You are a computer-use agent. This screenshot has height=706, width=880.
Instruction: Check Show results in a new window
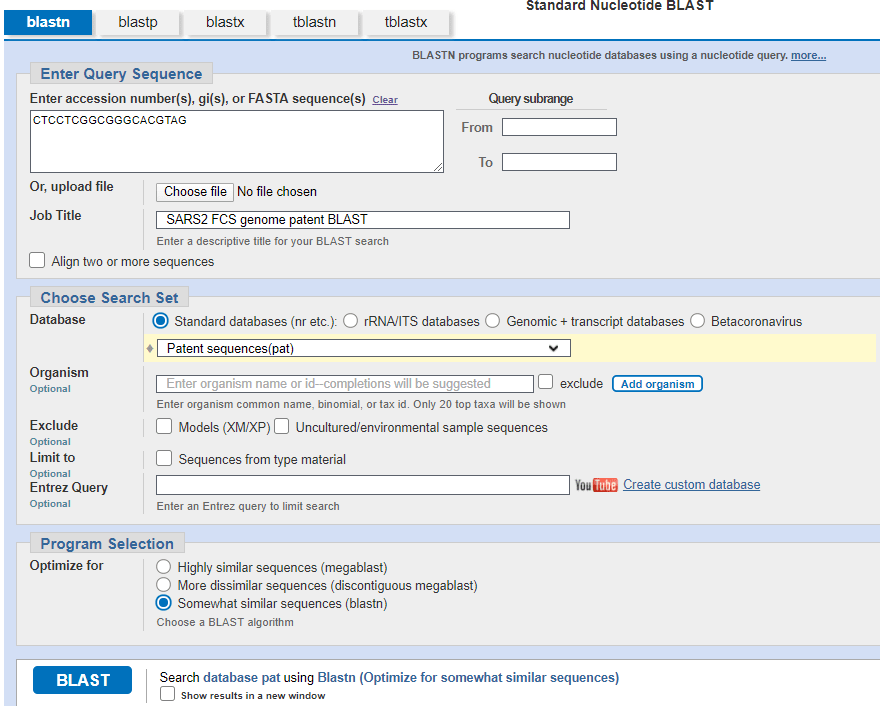167,694
